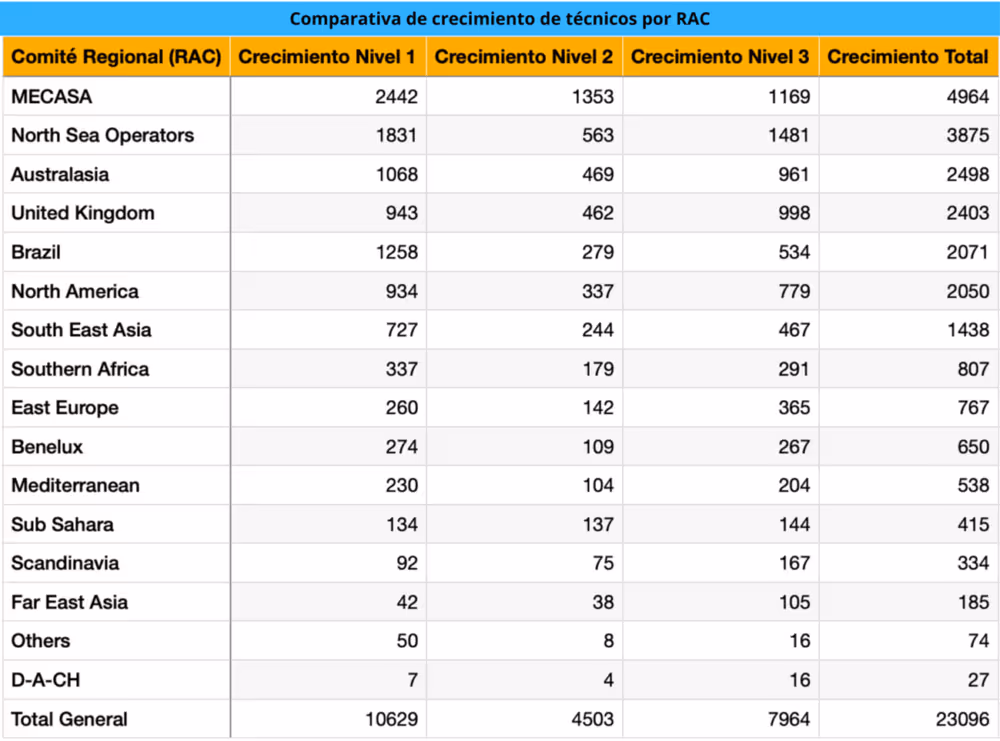Select Far East Asia total value 185
The height and width of the screenshot is (741, 1000).
coord(973,602)
